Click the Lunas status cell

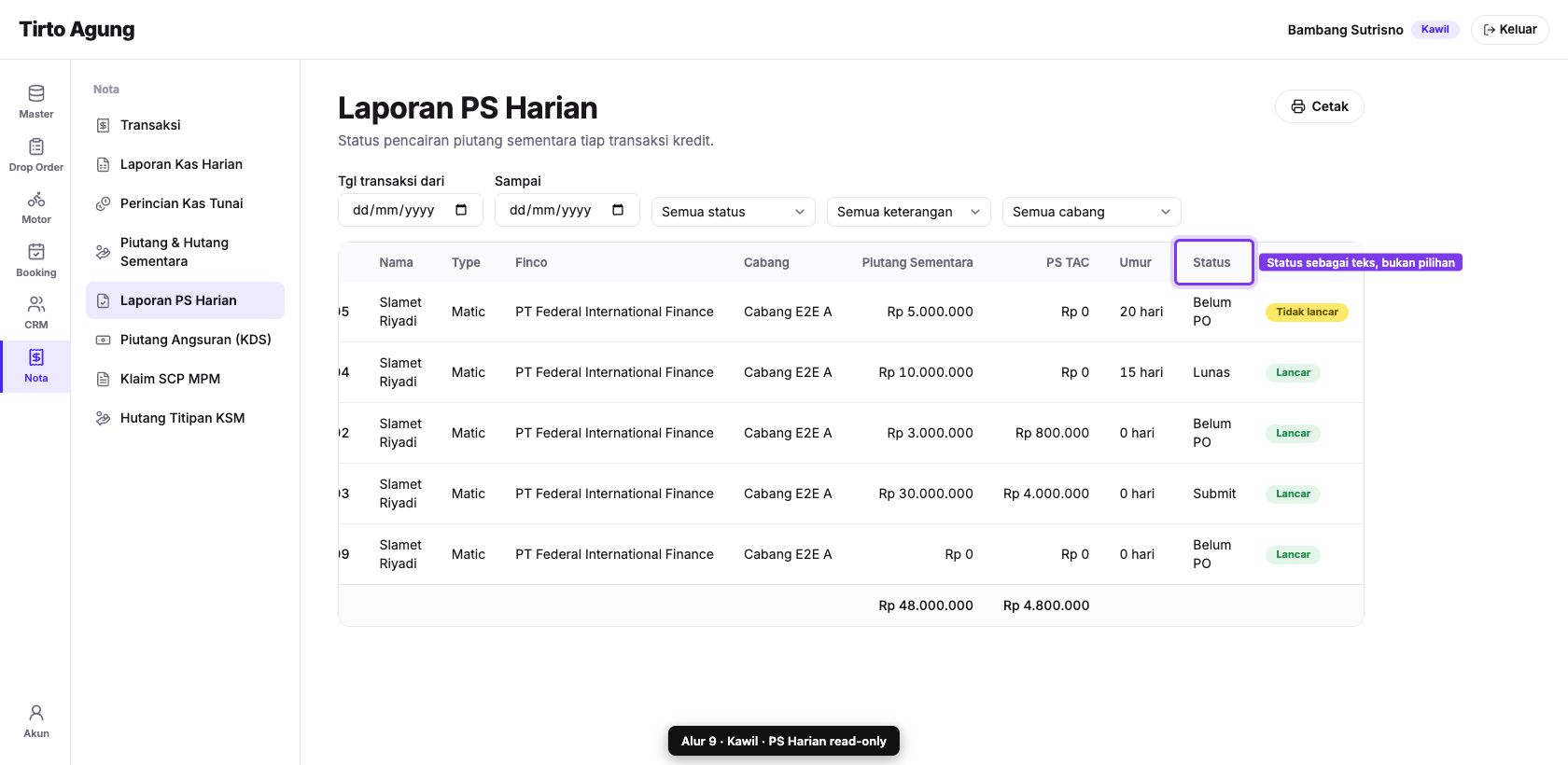(1211, 372)
